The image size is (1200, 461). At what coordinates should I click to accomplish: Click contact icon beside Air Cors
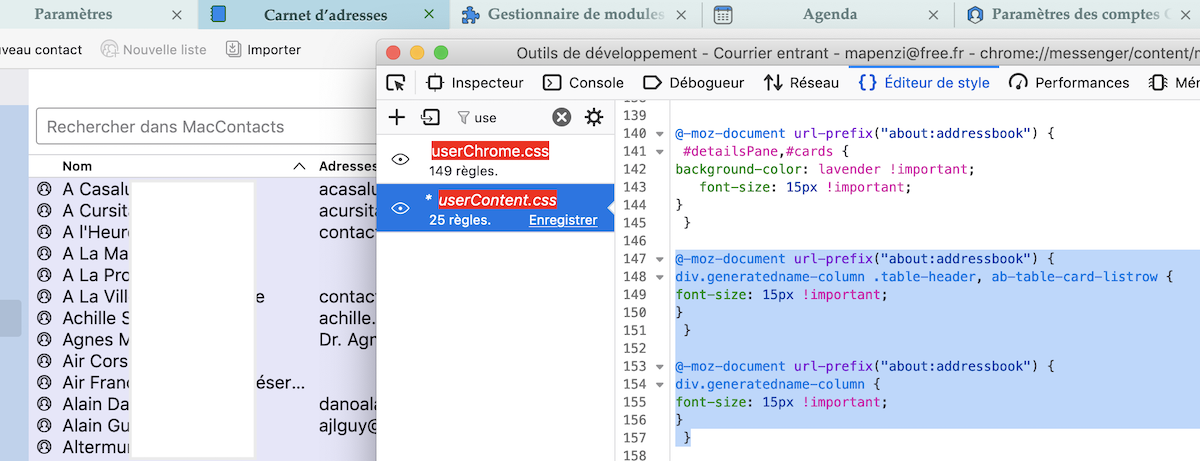[x=44, y=361]
